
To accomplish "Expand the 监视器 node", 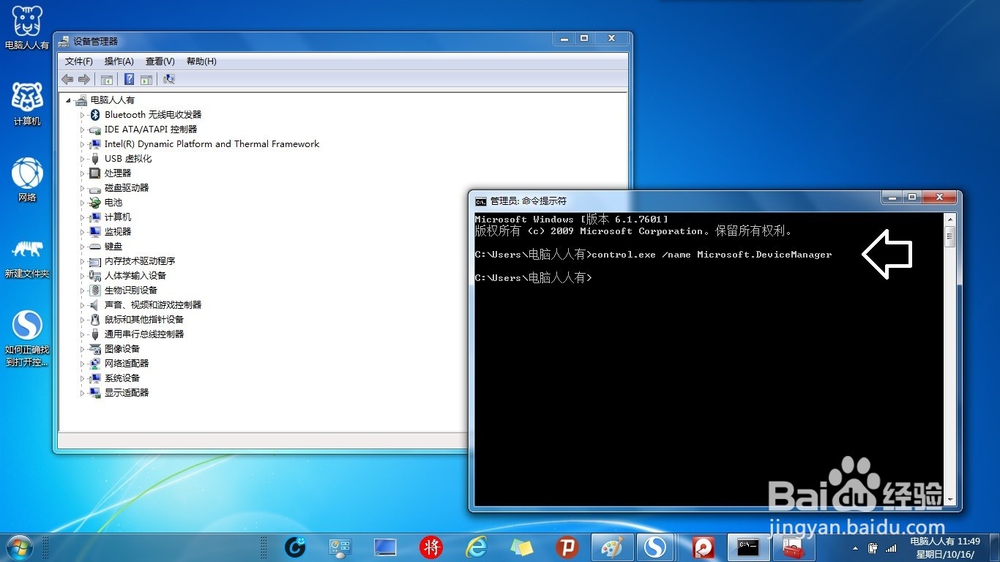I will [x=82, y=232].
